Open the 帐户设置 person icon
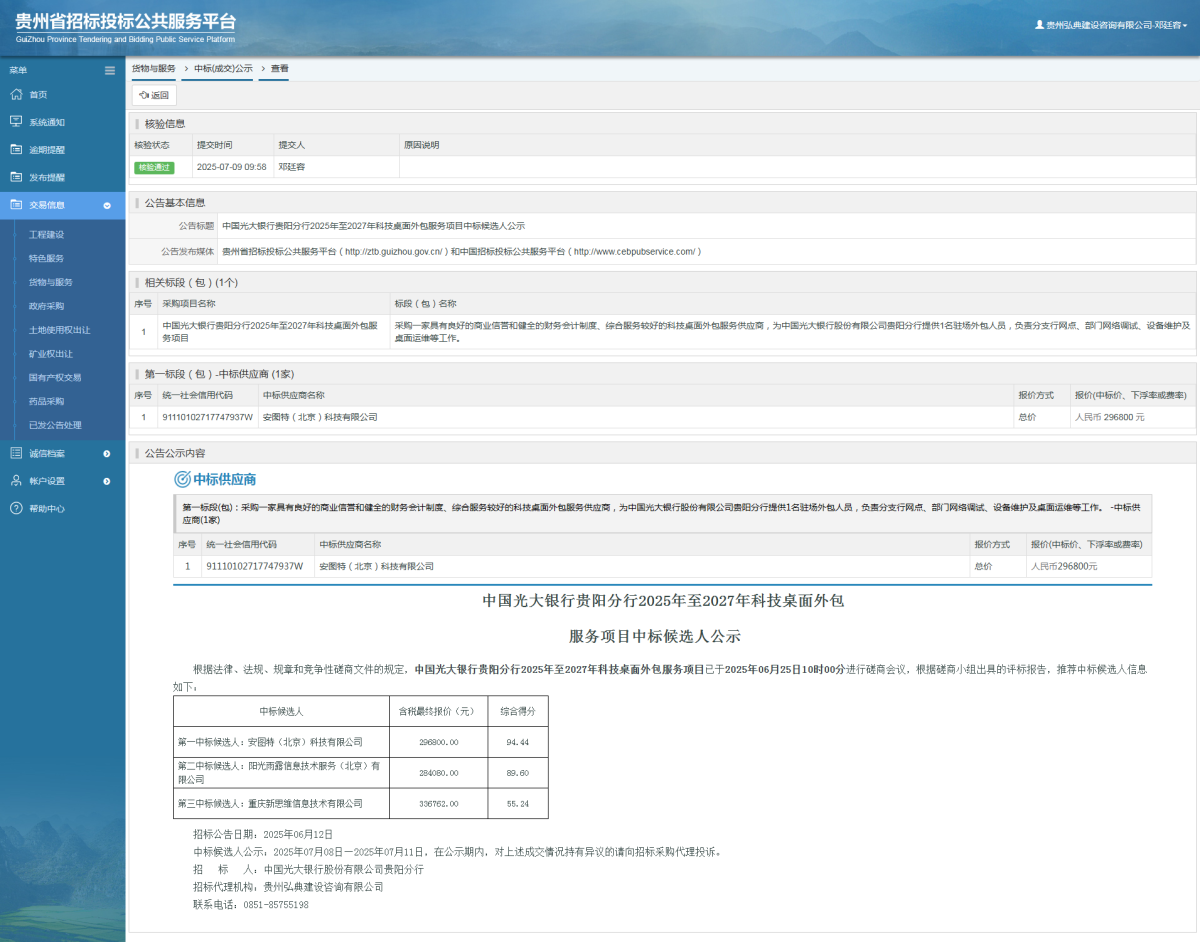This screenshot has height=942, width=1200. pyautogui.click(x=17, y=480)
